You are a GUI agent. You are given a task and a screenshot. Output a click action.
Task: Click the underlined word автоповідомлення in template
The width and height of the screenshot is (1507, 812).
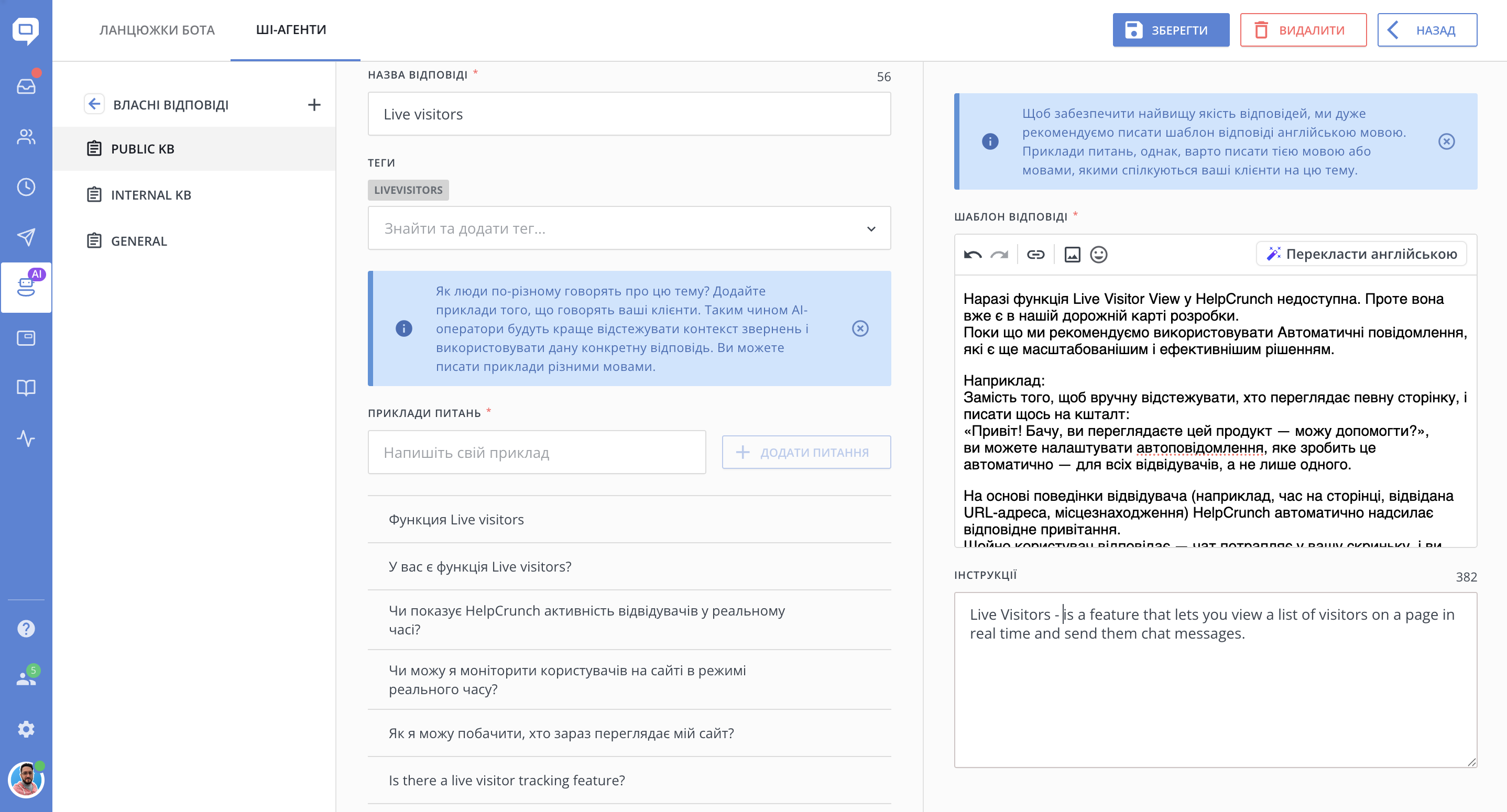(x=1199, y=448)
